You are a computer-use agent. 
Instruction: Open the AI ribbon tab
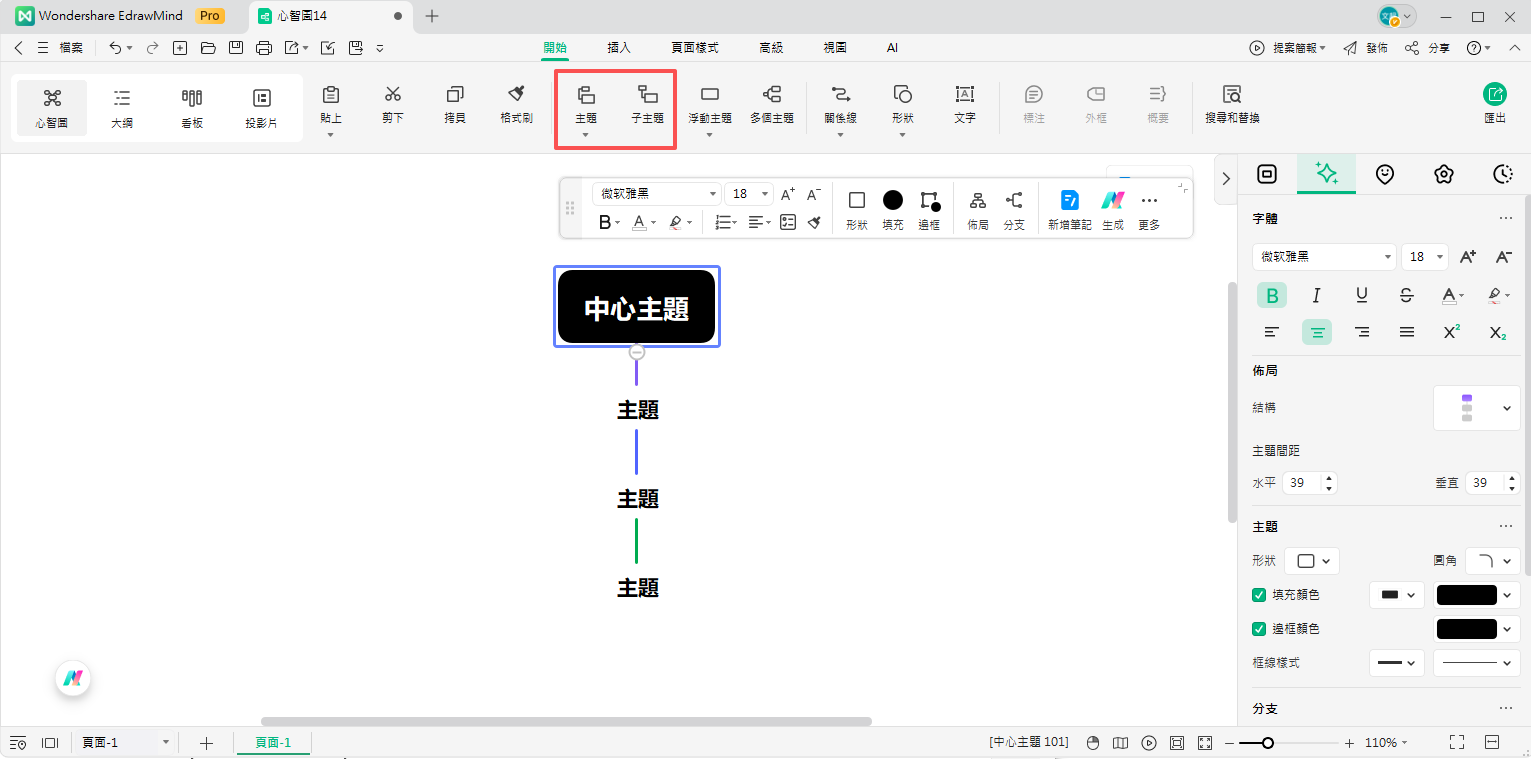click(891, 47)
